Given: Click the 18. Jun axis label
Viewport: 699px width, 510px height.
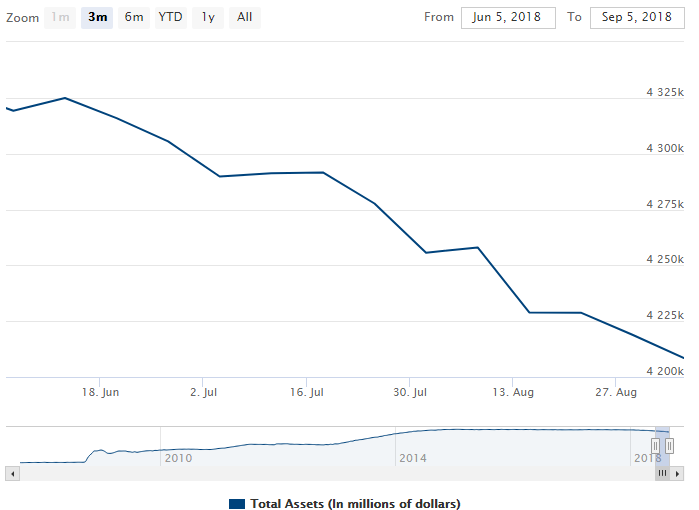Looking at the screenshot, I should coord(100,392).
